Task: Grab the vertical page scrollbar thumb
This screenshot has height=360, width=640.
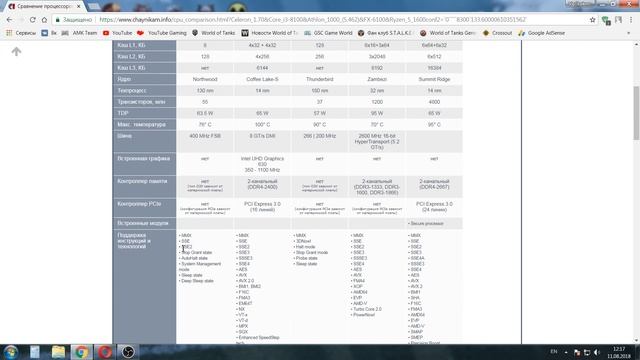Action: click(x=636, y=112)
